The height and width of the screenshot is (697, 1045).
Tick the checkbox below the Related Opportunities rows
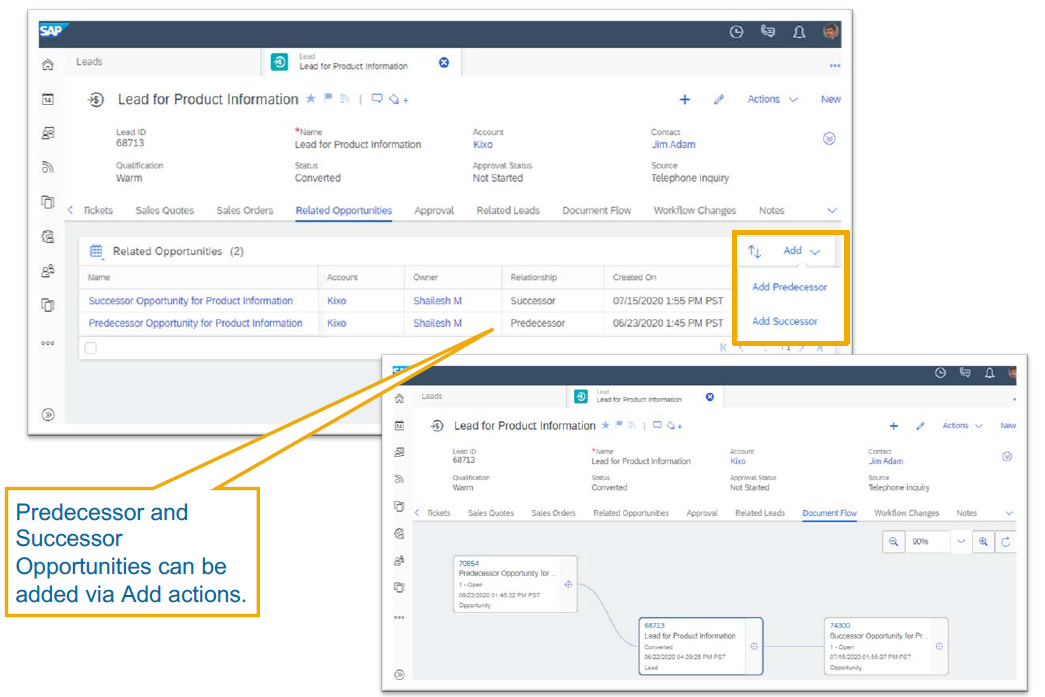[x=91, y=348]
